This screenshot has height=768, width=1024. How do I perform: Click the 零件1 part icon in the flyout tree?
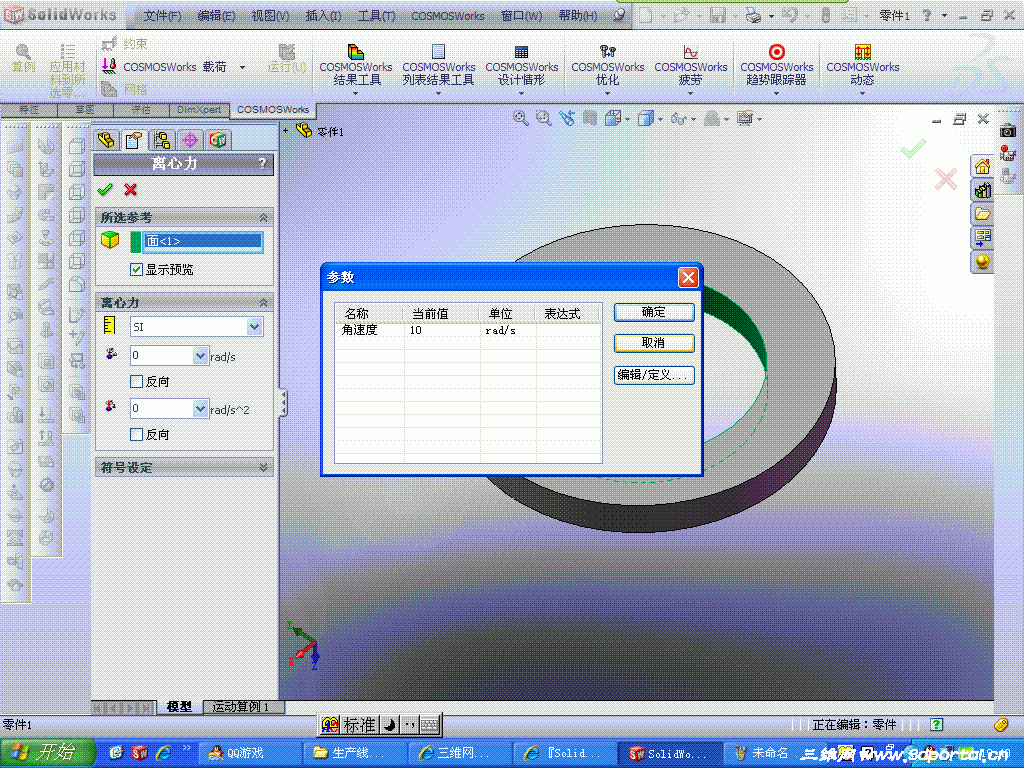pos(304,130)
